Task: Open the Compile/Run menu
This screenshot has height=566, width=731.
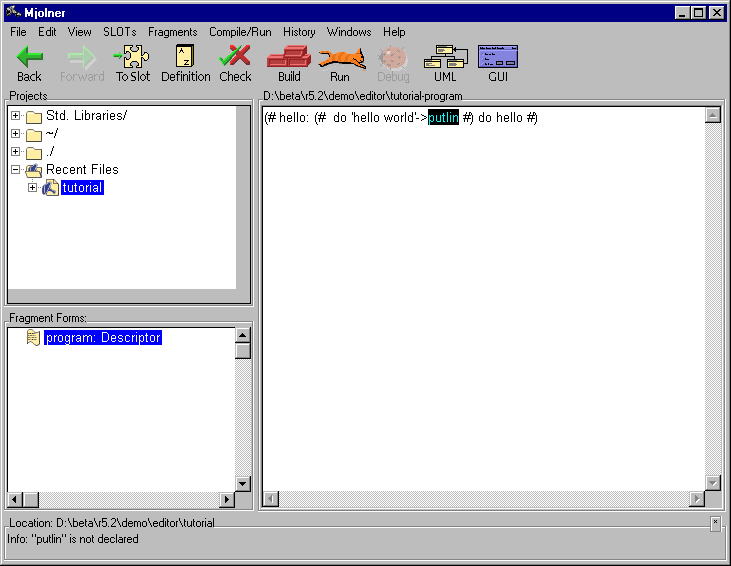Action: coord(240,32)
